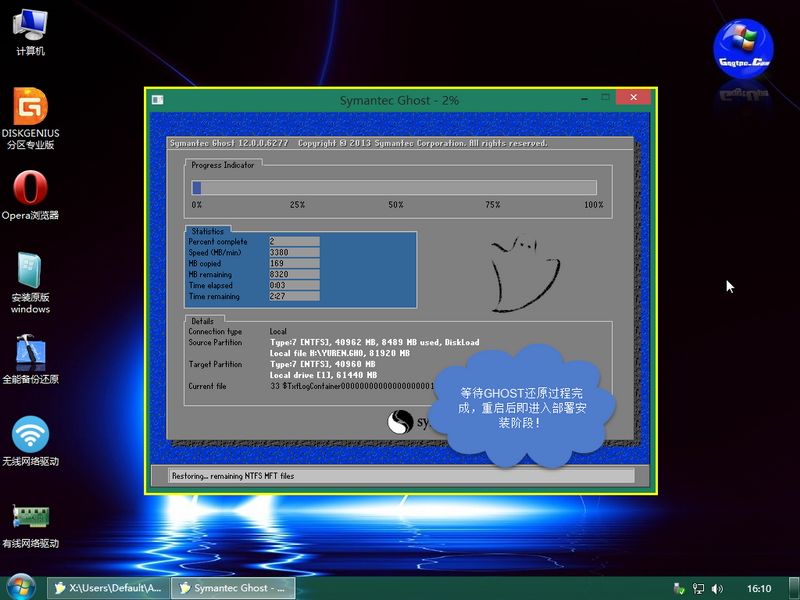This screenshot has width=800, height=600.
Task: Close the Symantec Ghost window
Action: 633,97
